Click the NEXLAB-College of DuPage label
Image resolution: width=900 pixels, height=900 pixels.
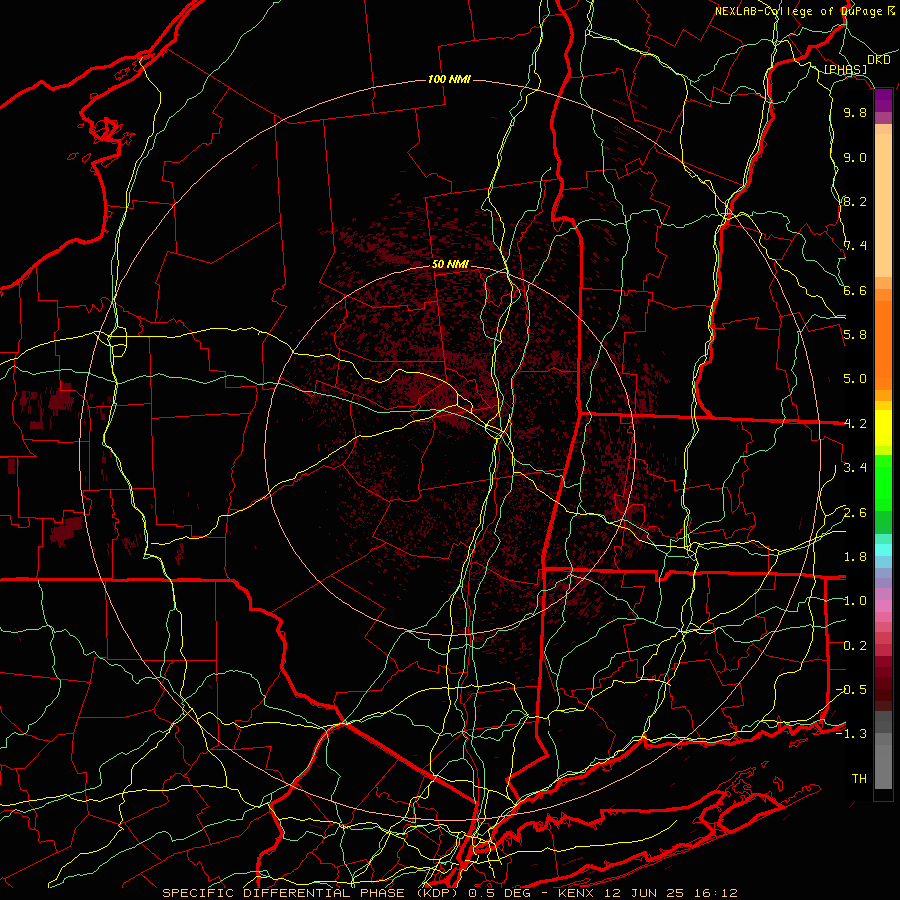(x=799, y=11)
